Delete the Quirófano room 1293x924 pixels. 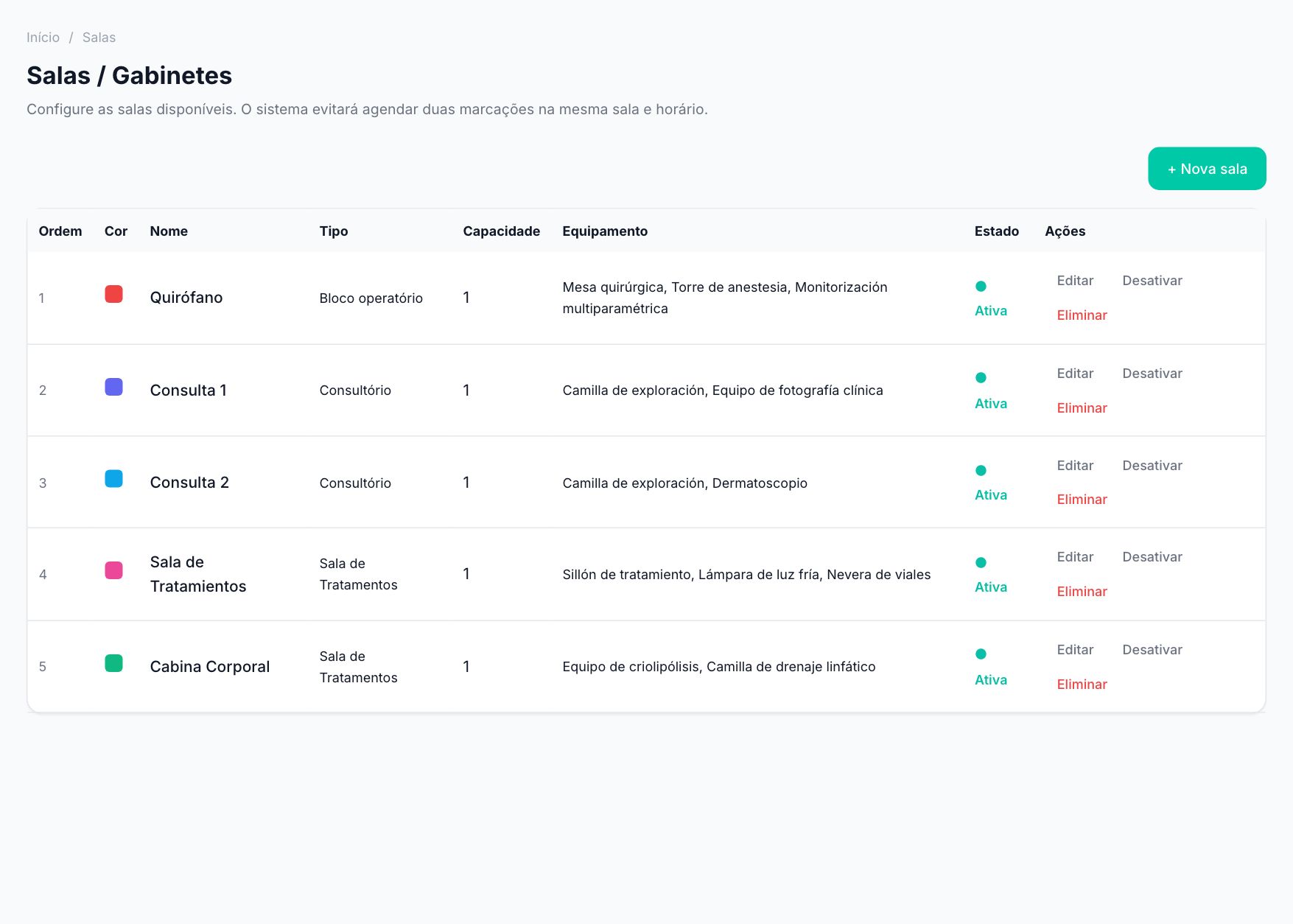pyautogui.click(x=1082, y=315)
